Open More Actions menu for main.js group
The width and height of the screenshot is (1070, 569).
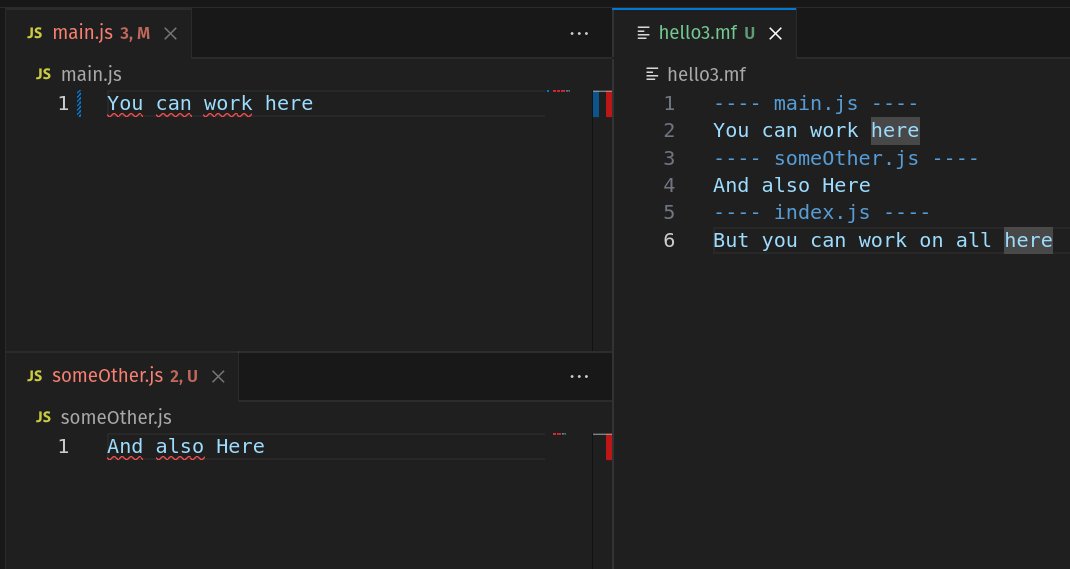tap(579, 33)
